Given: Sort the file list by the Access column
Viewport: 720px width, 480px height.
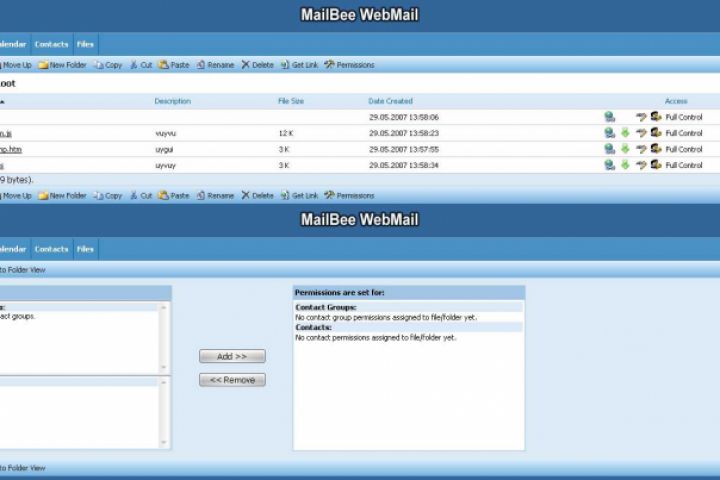Looking at the screenshot, I should tap(676, 101).
